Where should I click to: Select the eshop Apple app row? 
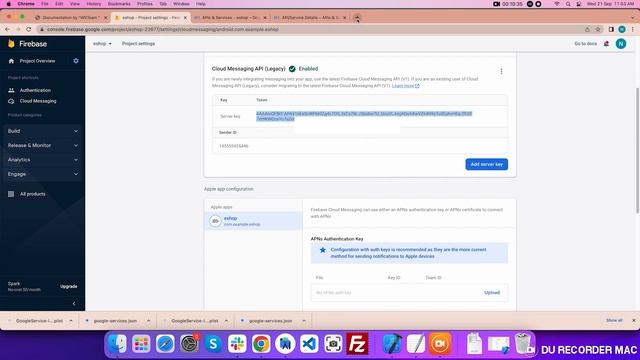coord(253,221)
